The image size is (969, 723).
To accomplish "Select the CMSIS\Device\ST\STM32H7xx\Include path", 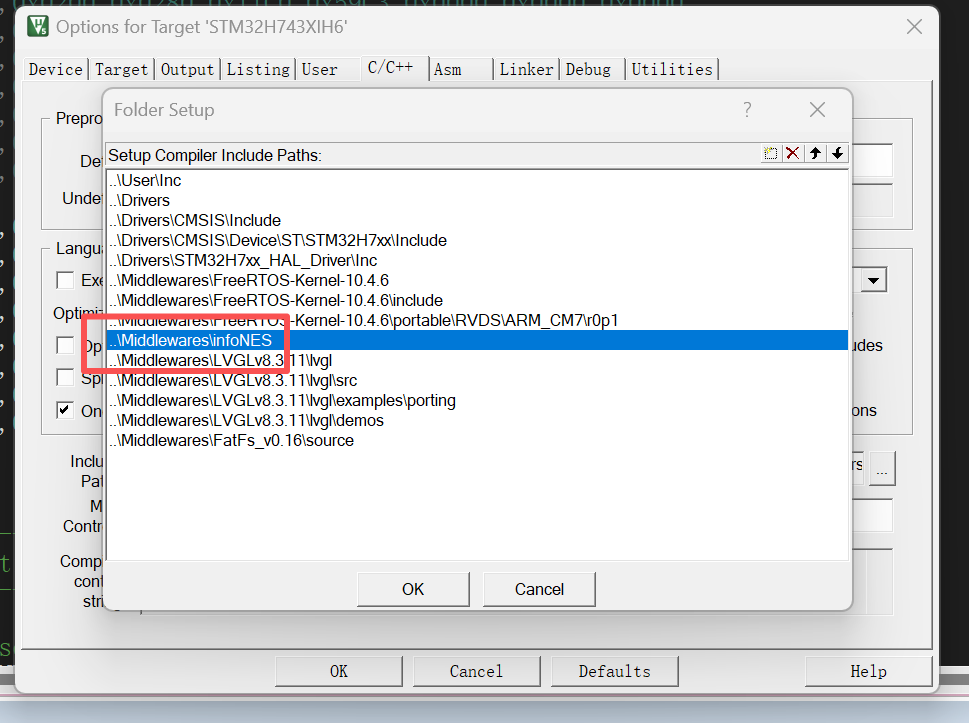I will [477, 240].
